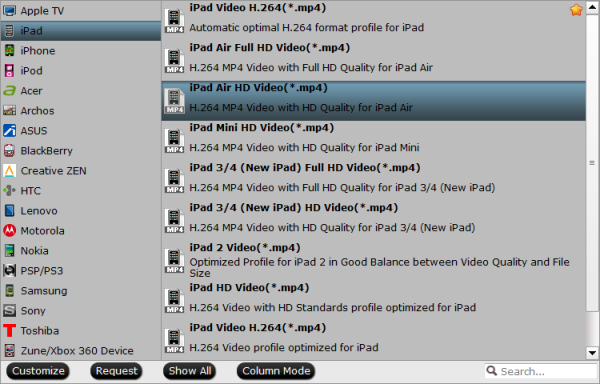The height and width of the screenshot is (384, 600).
Task: Click the iPod category icon
Action: pyautogui.click(x=10, y=70)
